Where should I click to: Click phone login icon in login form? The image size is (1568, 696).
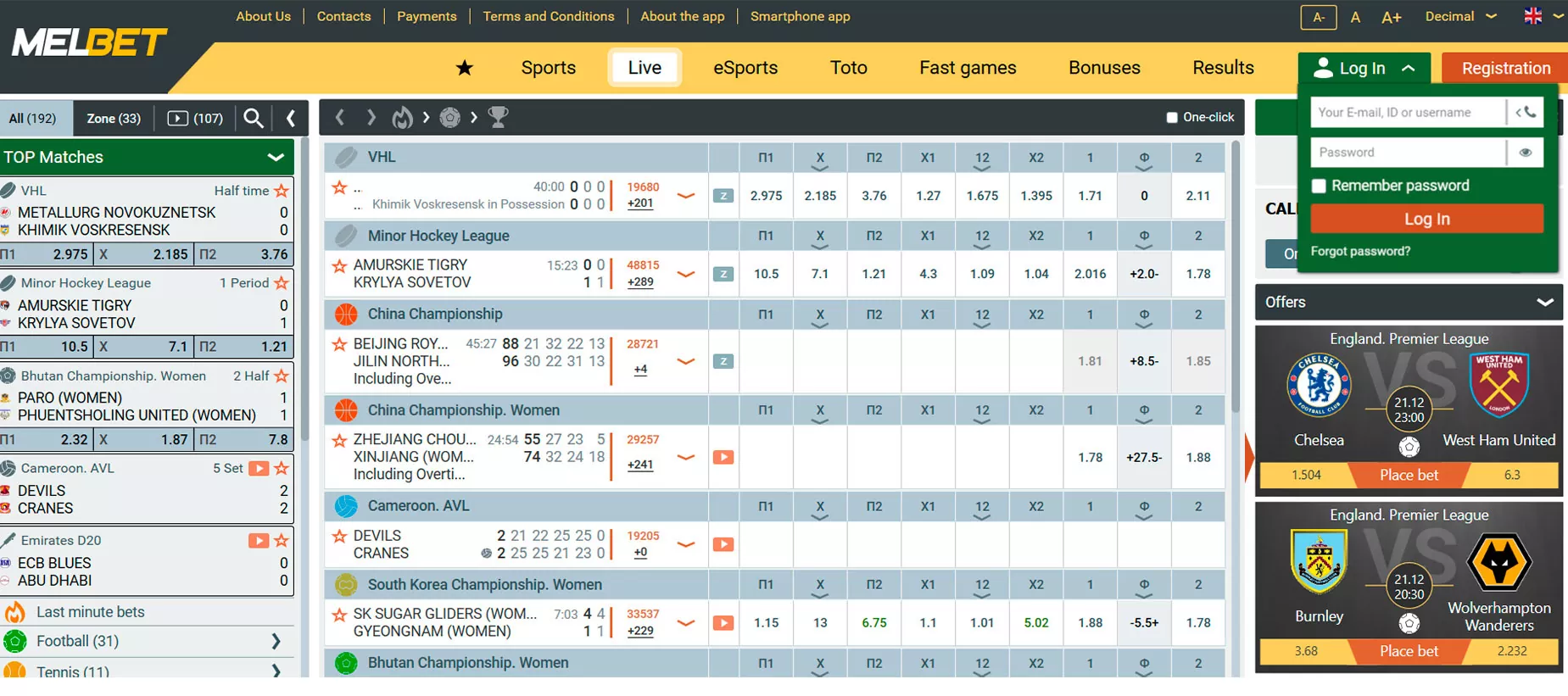point(1526,112)
